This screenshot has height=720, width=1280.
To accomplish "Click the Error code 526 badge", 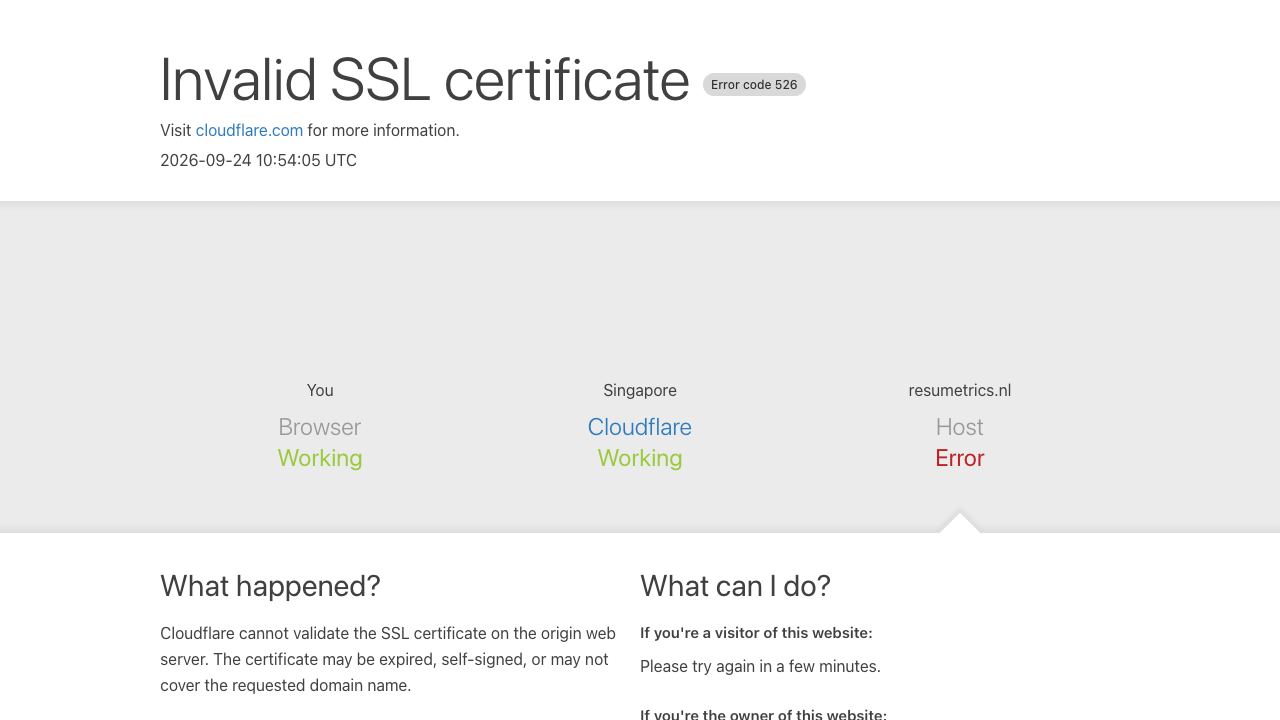I will 754,85.
